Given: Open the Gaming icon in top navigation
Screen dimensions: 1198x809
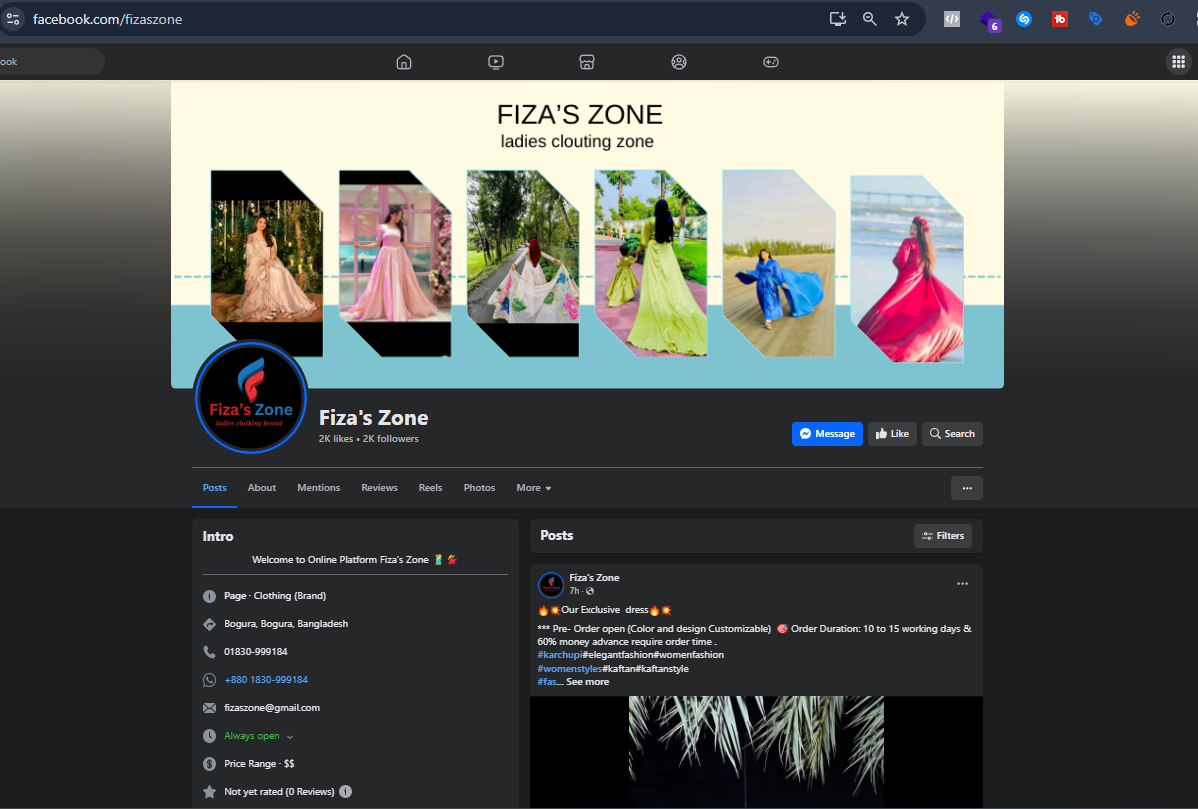Looking at the screenshot, I should (x=771, y=62).
